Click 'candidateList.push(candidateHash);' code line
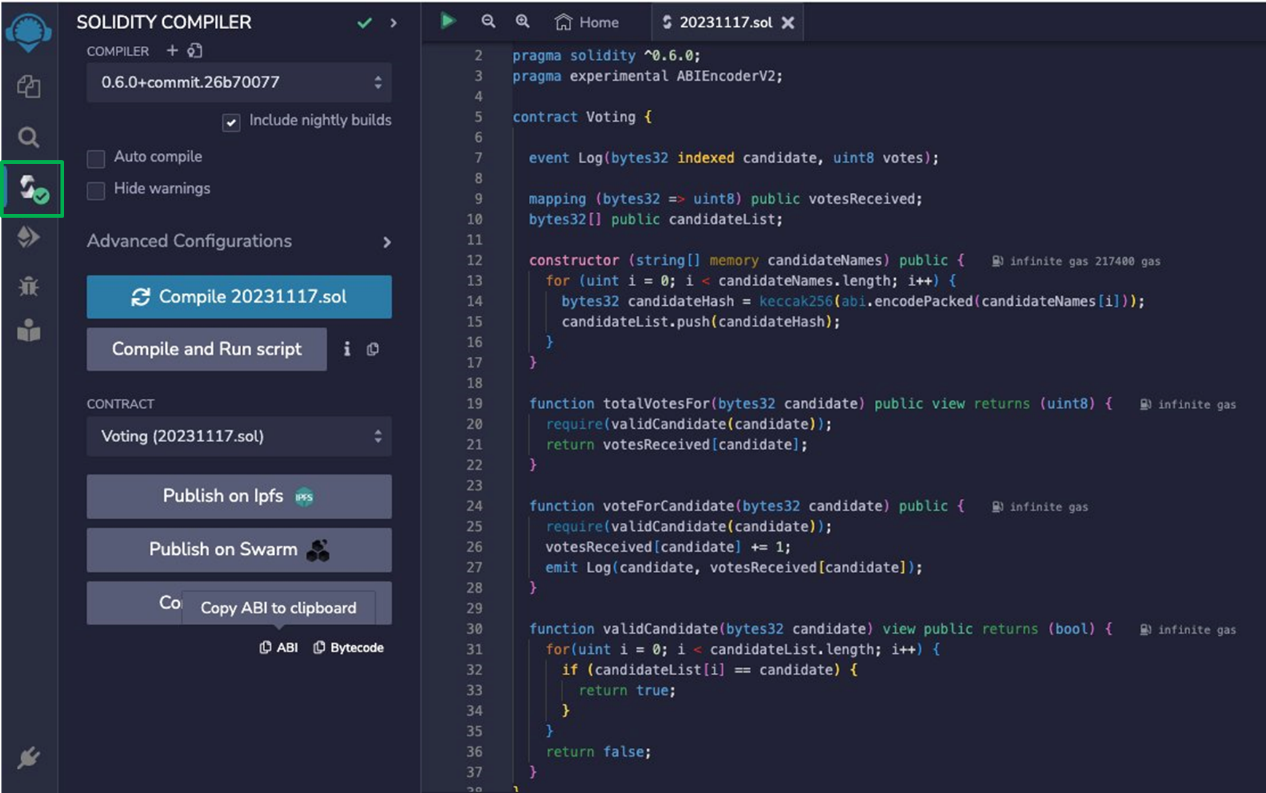 pos(701,322)
